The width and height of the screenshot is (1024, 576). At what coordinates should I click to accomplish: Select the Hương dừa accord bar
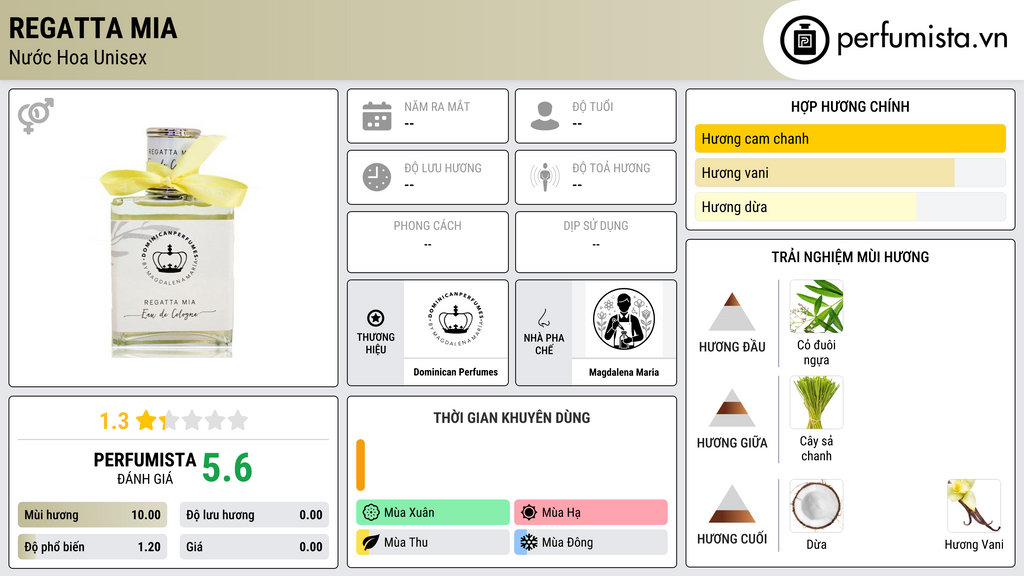[x=850, y=207]
